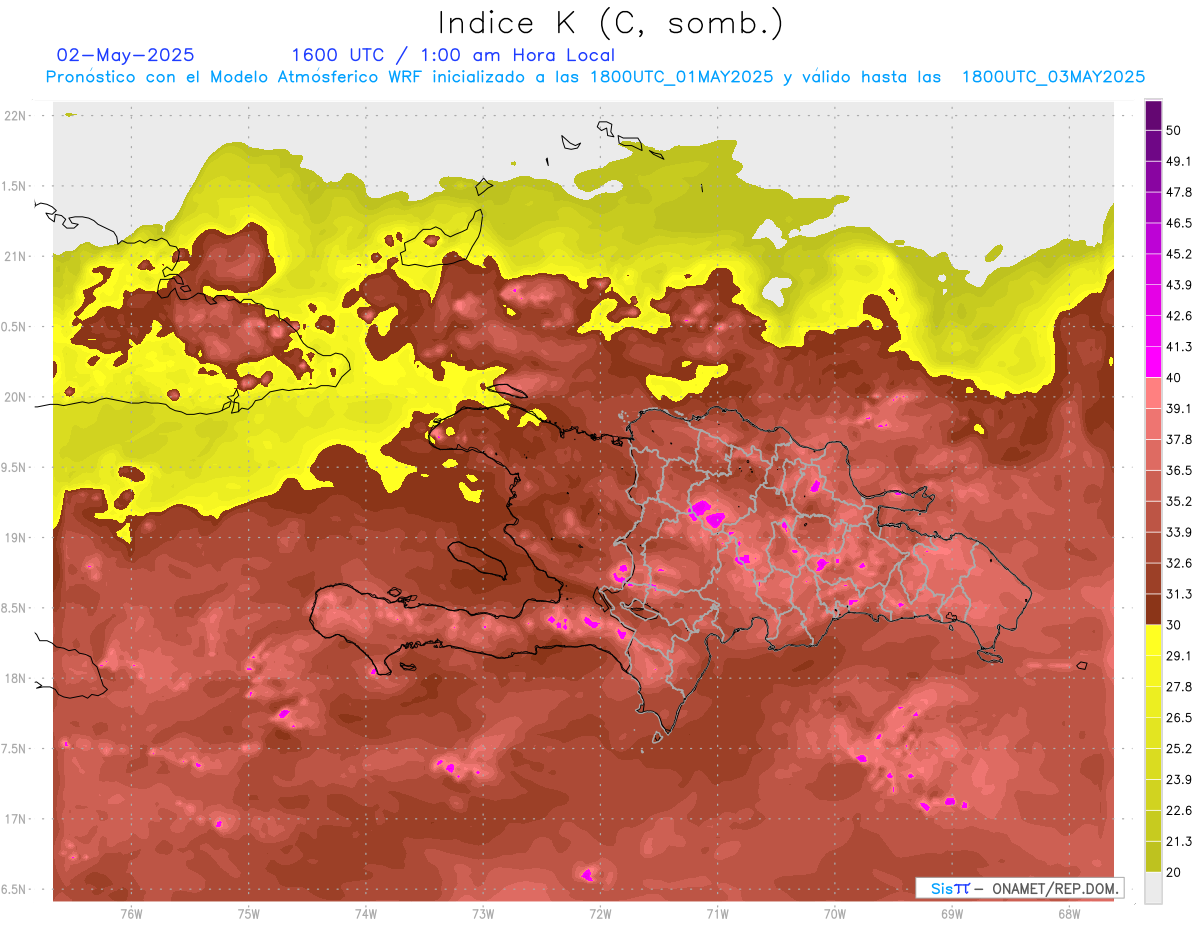Screen dimensions: 1200x927
Task: Click the colorbar value 39.1
Action: [1179, 408]
